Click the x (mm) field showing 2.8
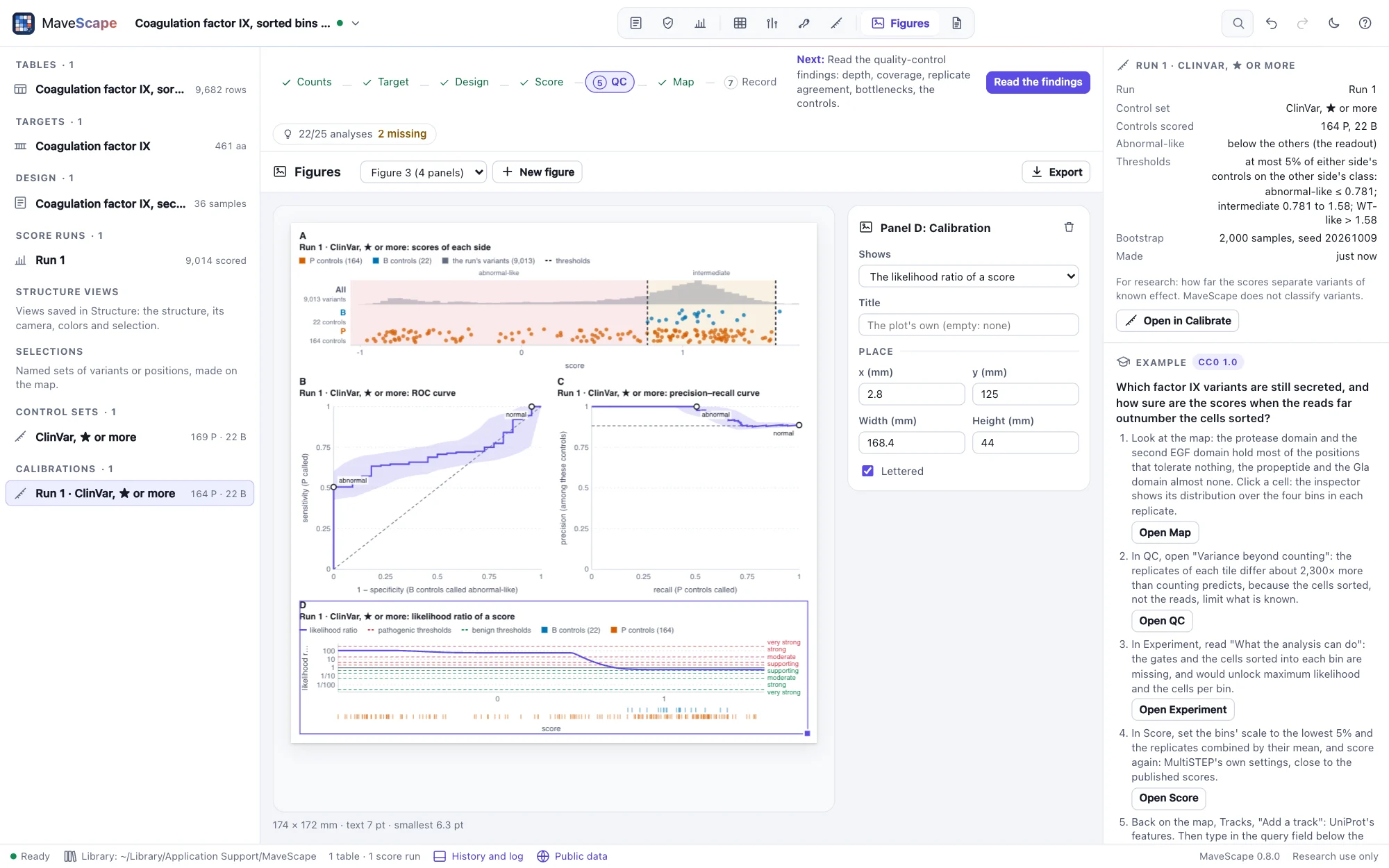 click(911, 394)
